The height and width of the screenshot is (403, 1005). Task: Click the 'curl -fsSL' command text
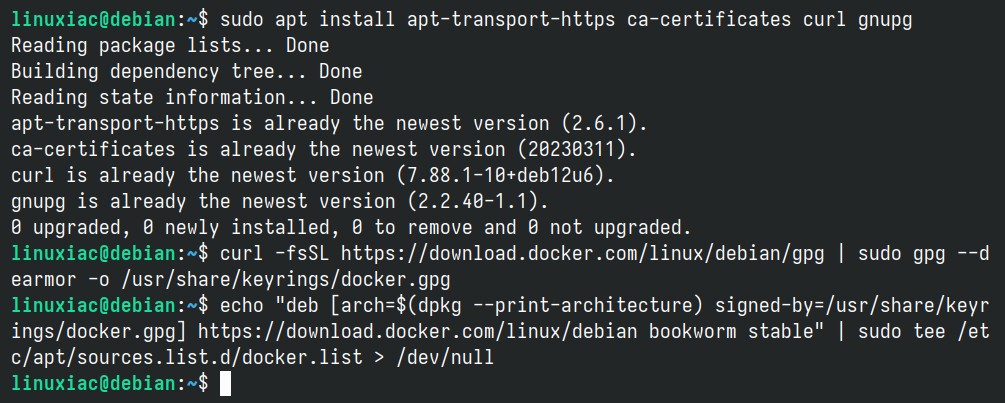pyautogui.click(x=274, y=254)
